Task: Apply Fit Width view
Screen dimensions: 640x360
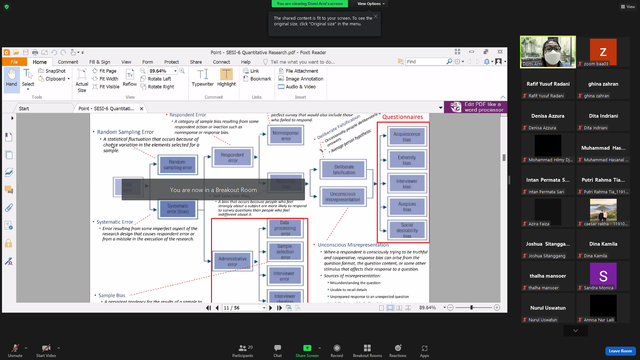Action: click(105, 79)
